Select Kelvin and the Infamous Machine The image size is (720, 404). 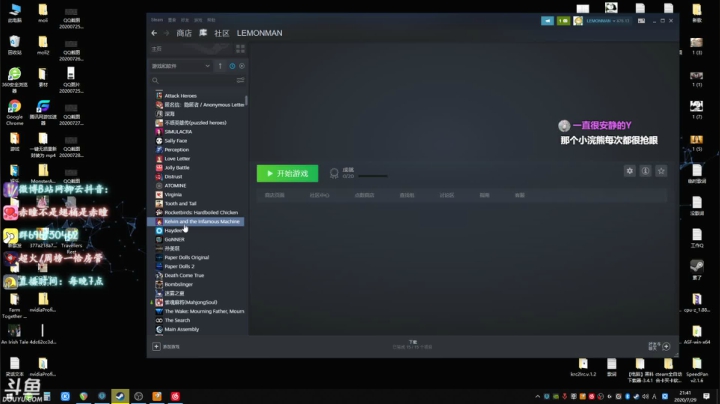pyautogui.click(x=197, y=221)
